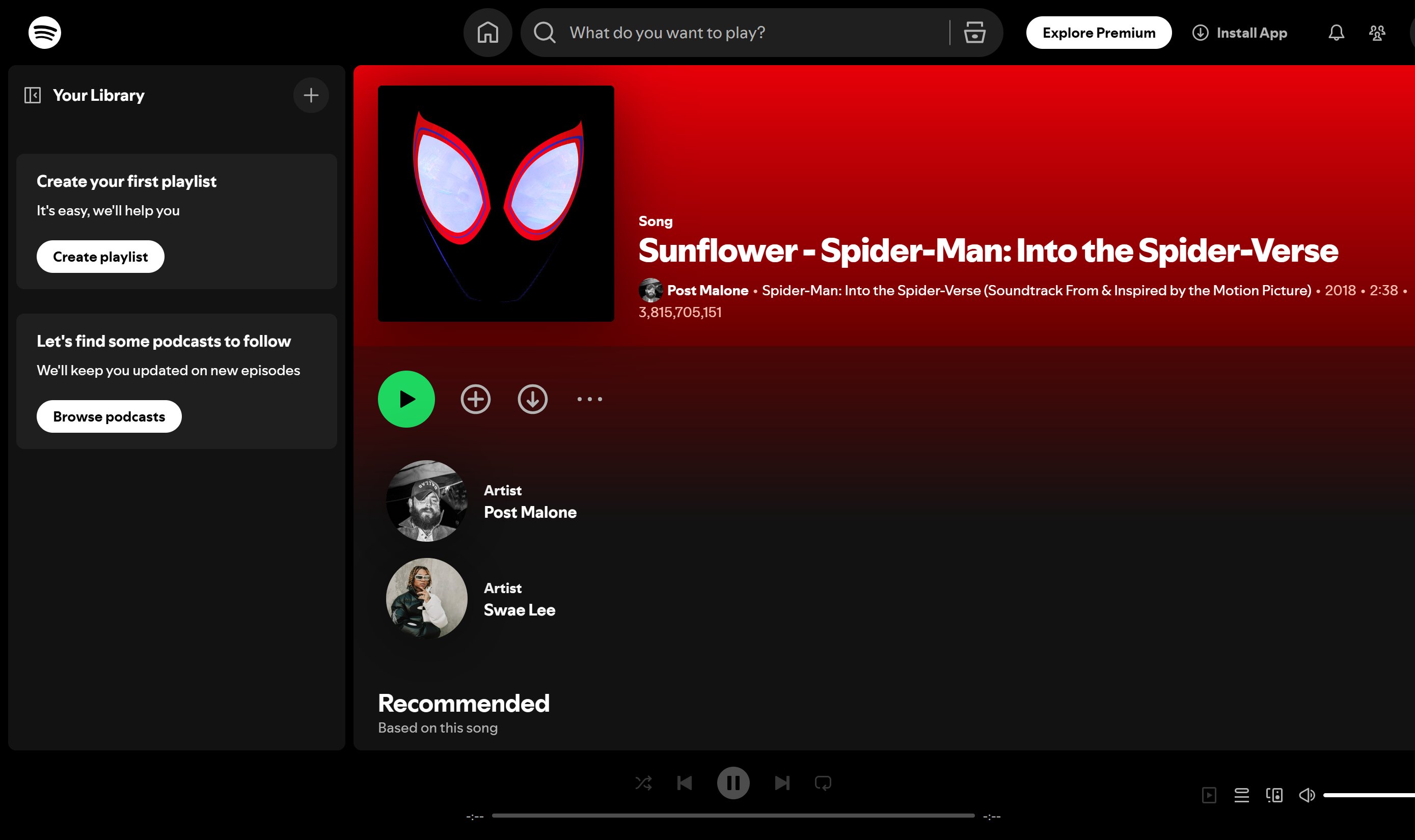Collapse Your Library sidebar

pyautogui.click(x=32, y=95)
